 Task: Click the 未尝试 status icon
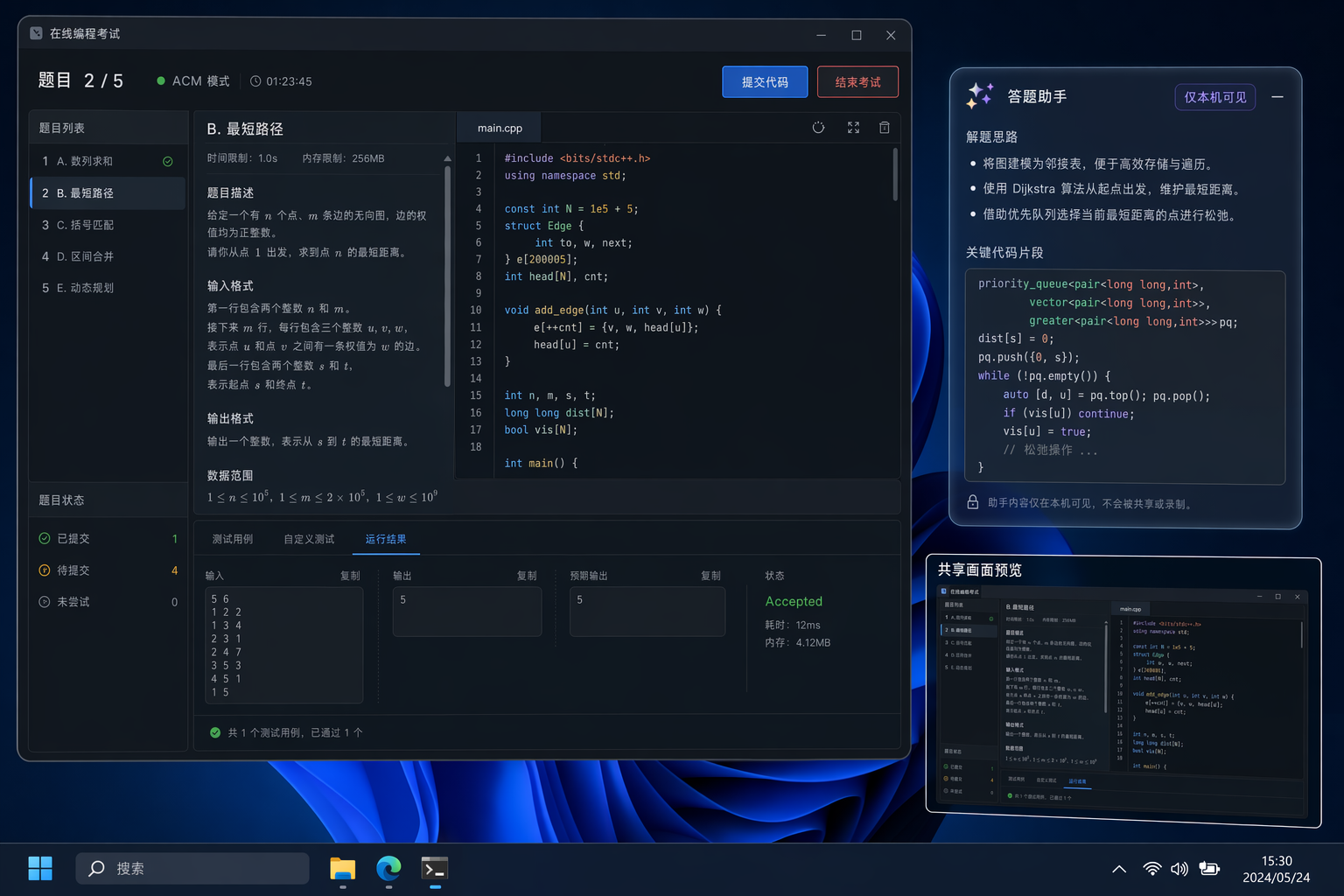(45, 602)
